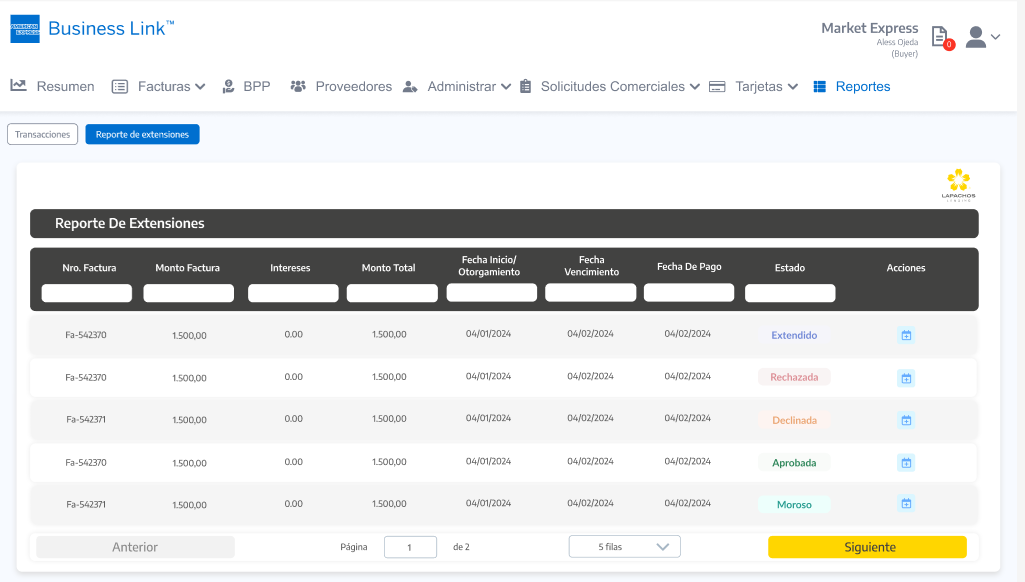Click the page number input box
This screenshot has height=582, width=1025.
pyautogui.click(x=410, y=547)
